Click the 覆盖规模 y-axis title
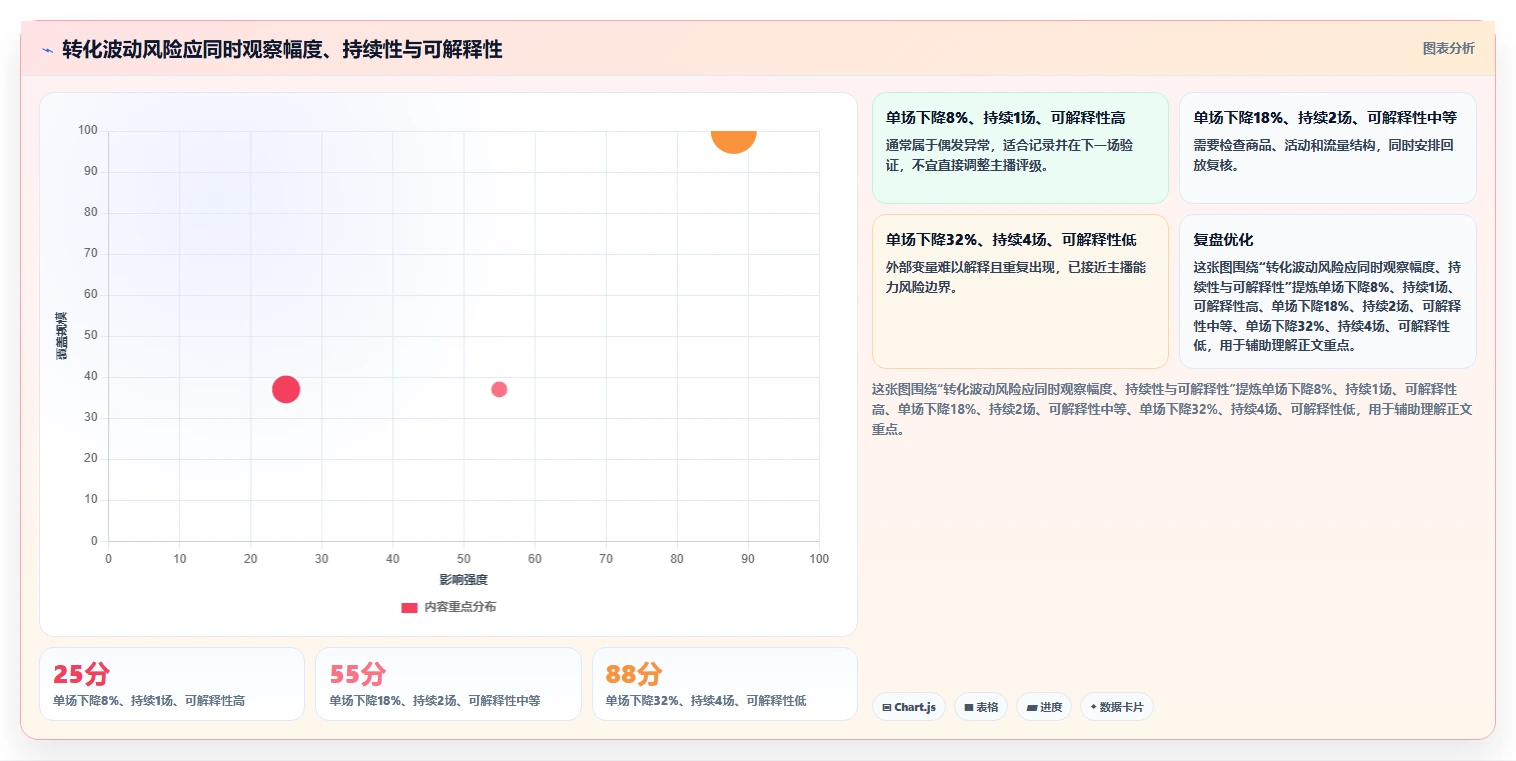 [62, 336]
